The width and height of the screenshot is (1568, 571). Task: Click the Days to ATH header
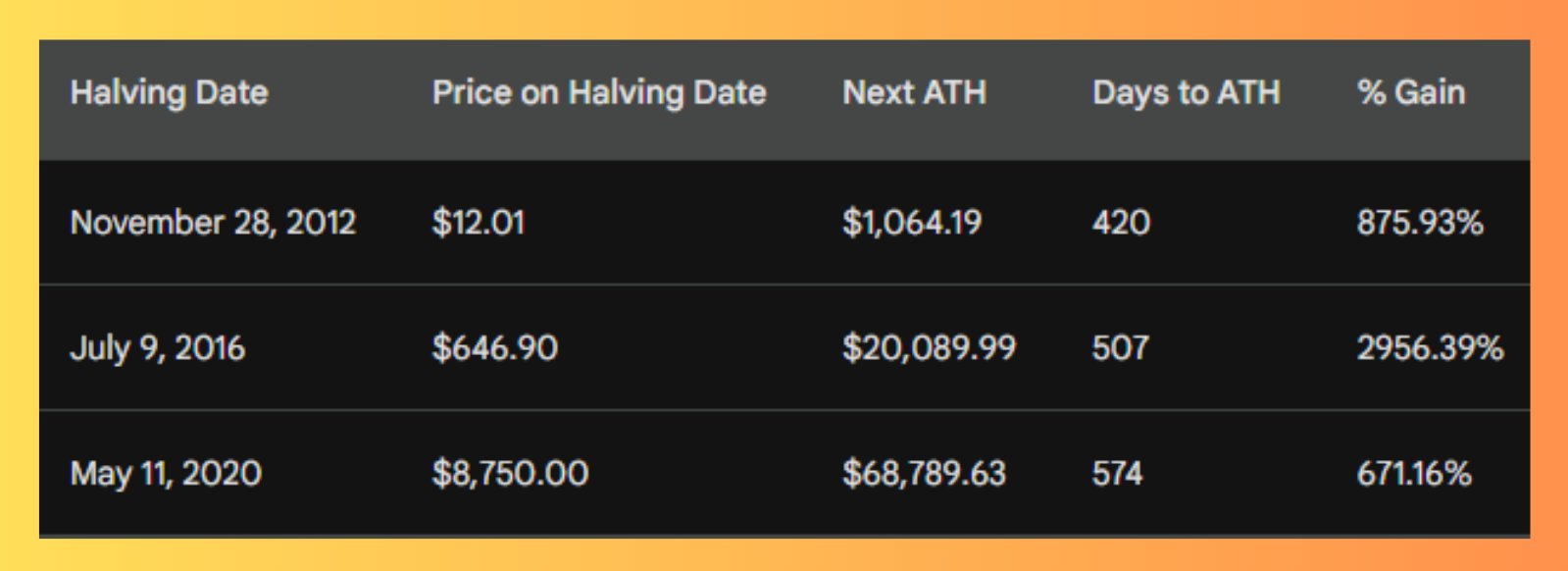(x=1187, y=93)
